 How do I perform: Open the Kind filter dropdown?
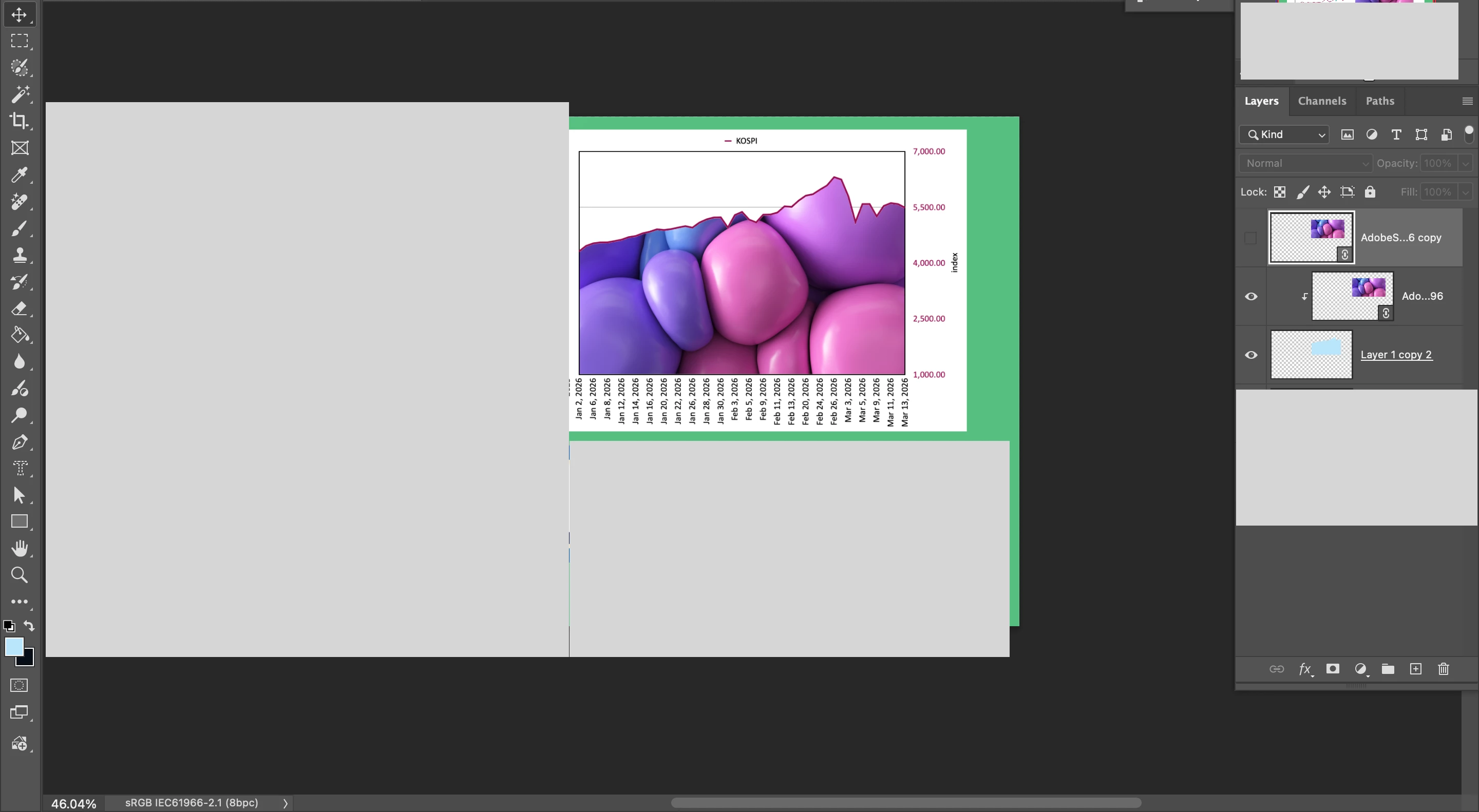[1284, 134]
